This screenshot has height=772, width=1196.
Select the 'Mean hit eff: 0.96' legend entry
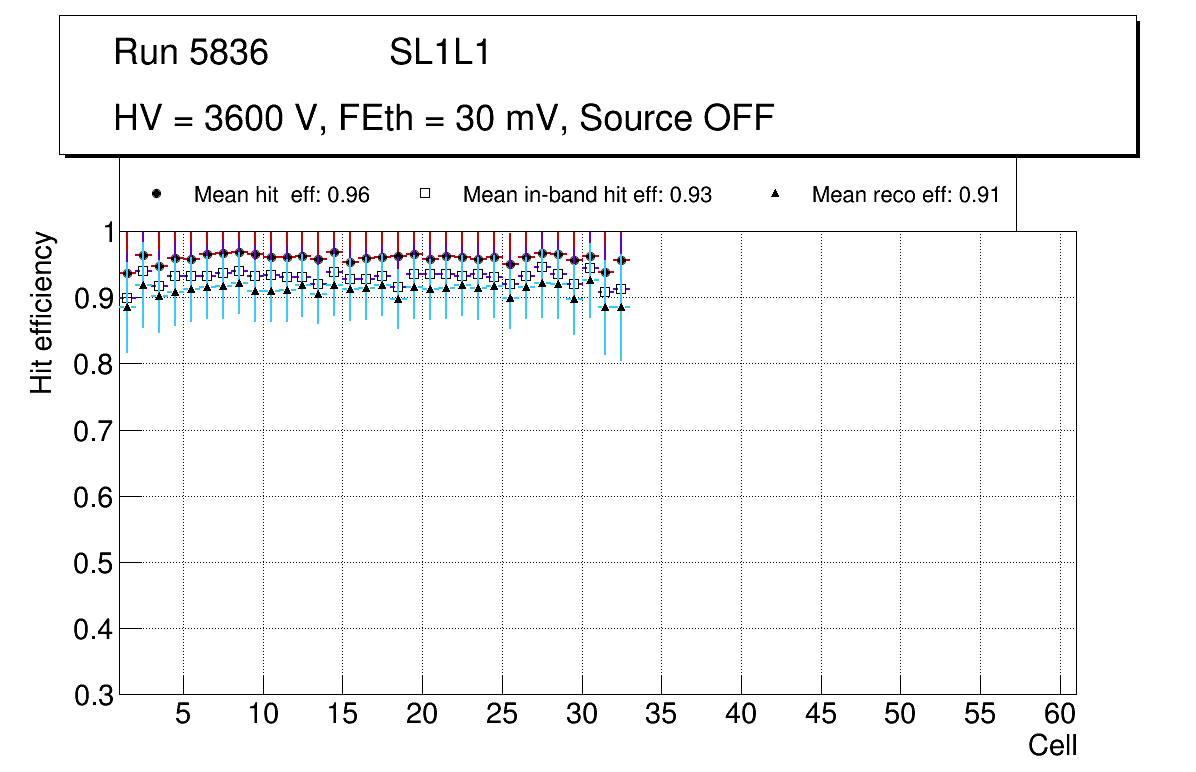281,195
